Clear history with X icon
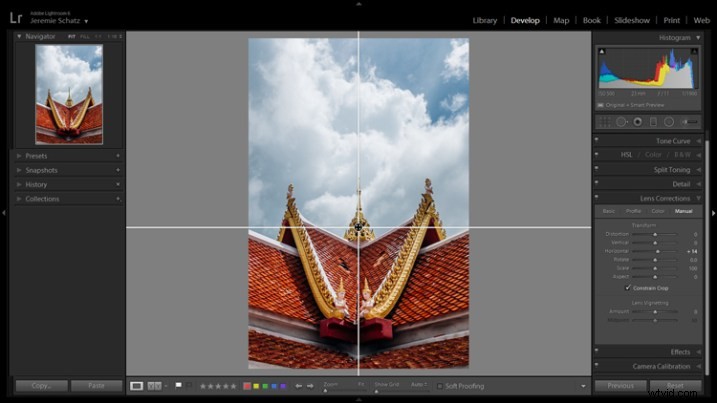Image resolution: width=717 pixels, height=403 pixels. click(118, 184)
